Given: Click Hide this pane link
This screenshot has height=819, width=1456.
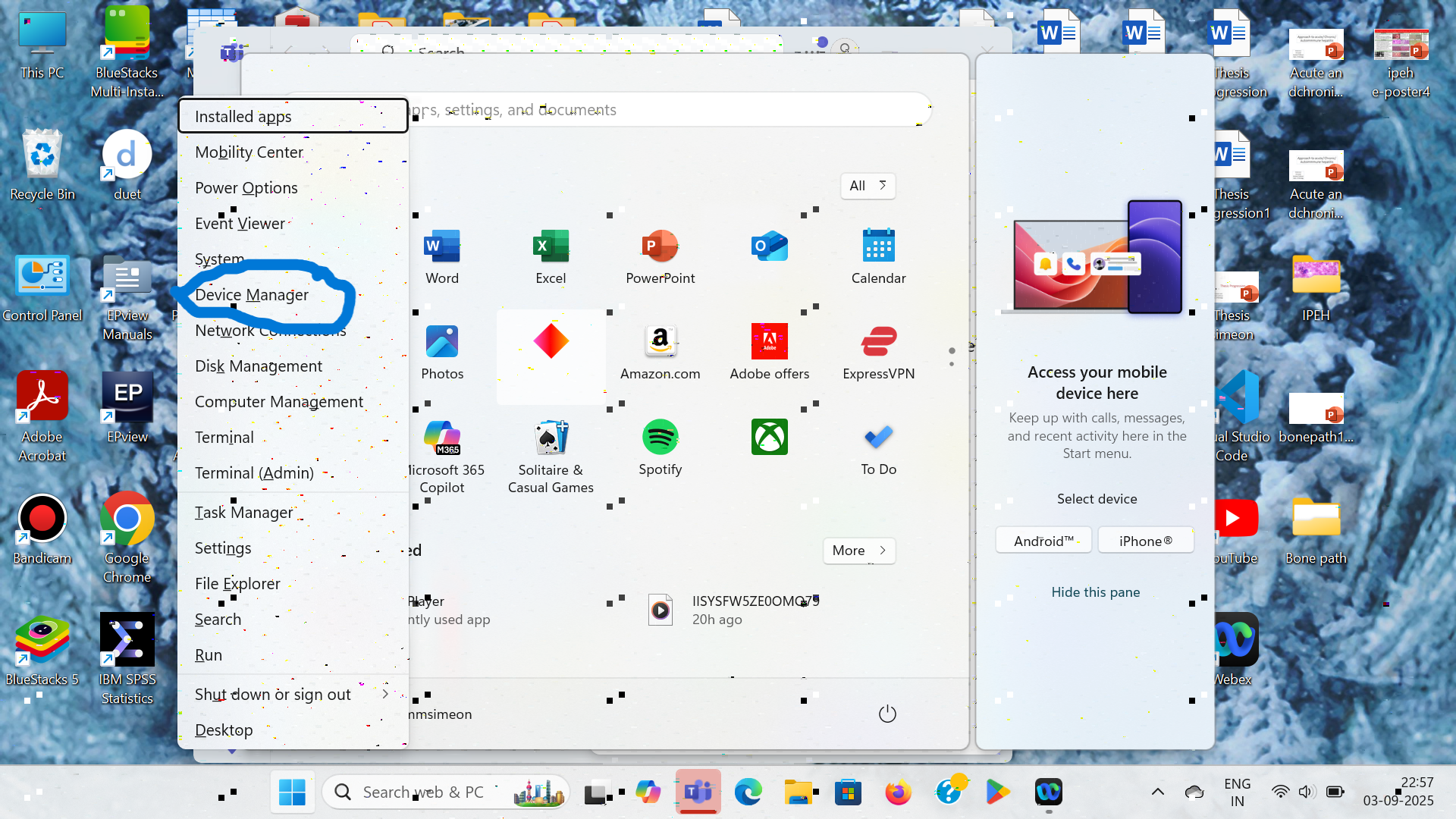Looking at the screenshot, I should pyautogui.click(x=1095, y=592).
